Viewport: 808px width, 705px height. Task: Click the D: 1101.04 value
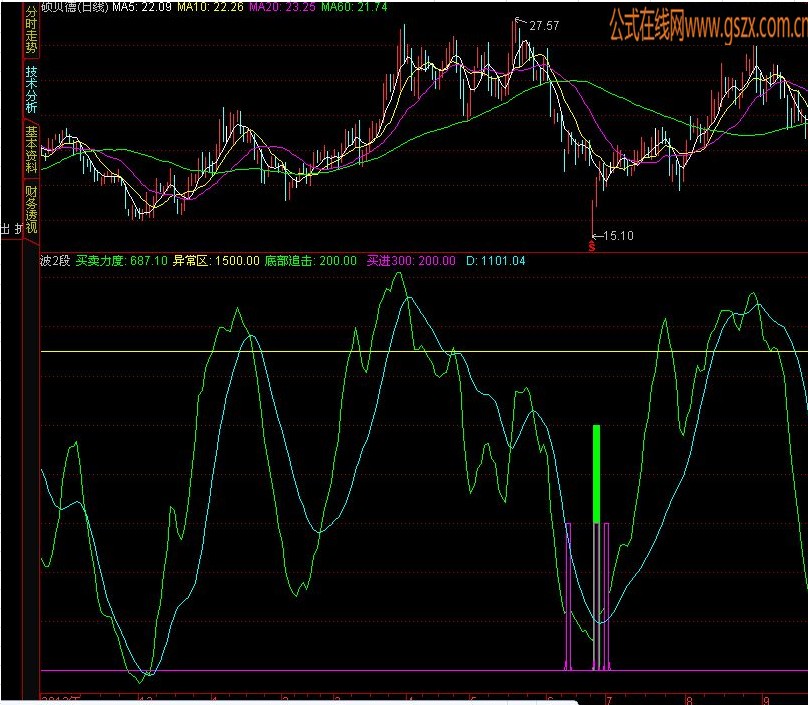click(496, 261)
